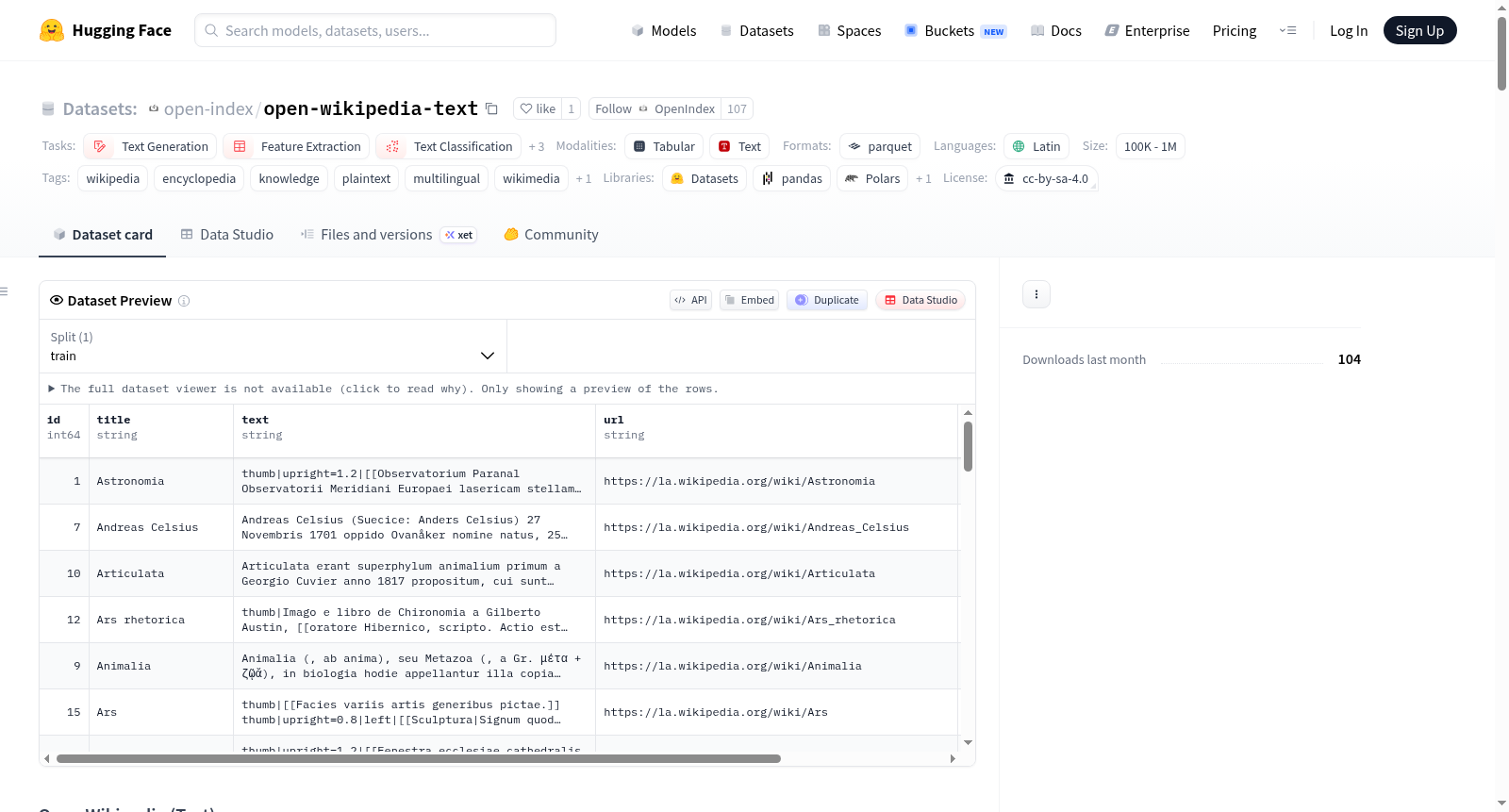Filter by the Tabular modality
This screenshot has height=812, width=1509.
pos(664,146)
